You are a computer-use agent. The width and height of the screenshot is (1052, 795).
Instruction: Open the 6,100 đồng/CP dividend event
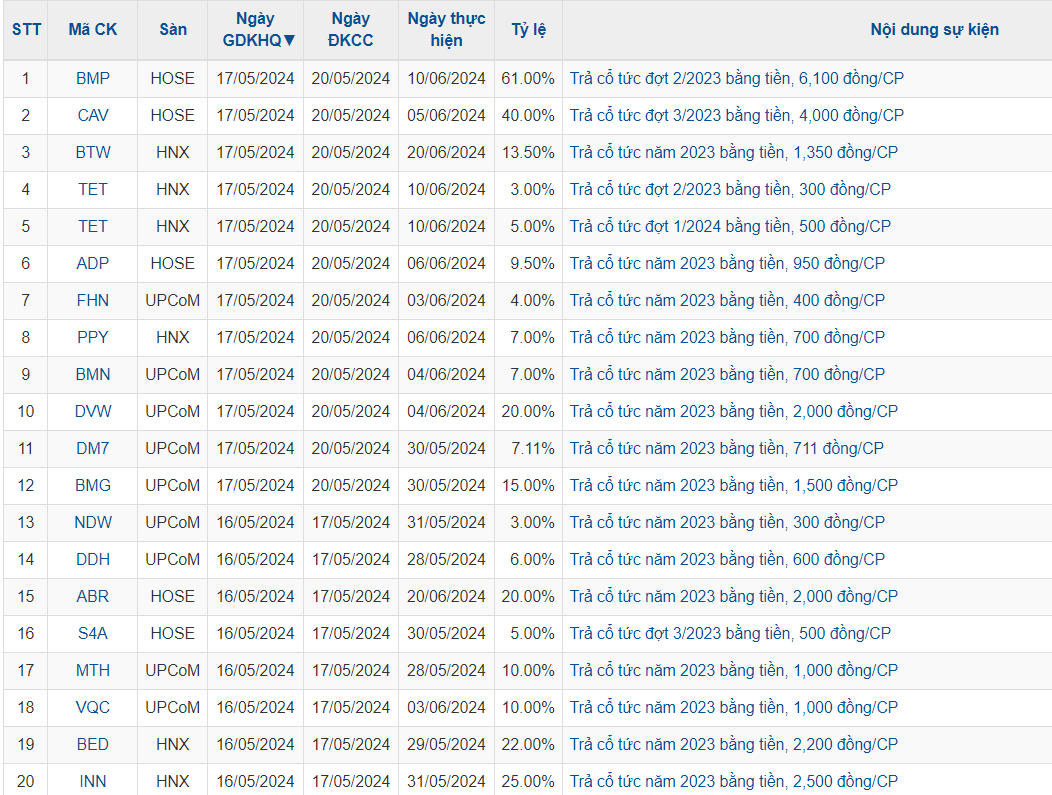coord(736,78)
